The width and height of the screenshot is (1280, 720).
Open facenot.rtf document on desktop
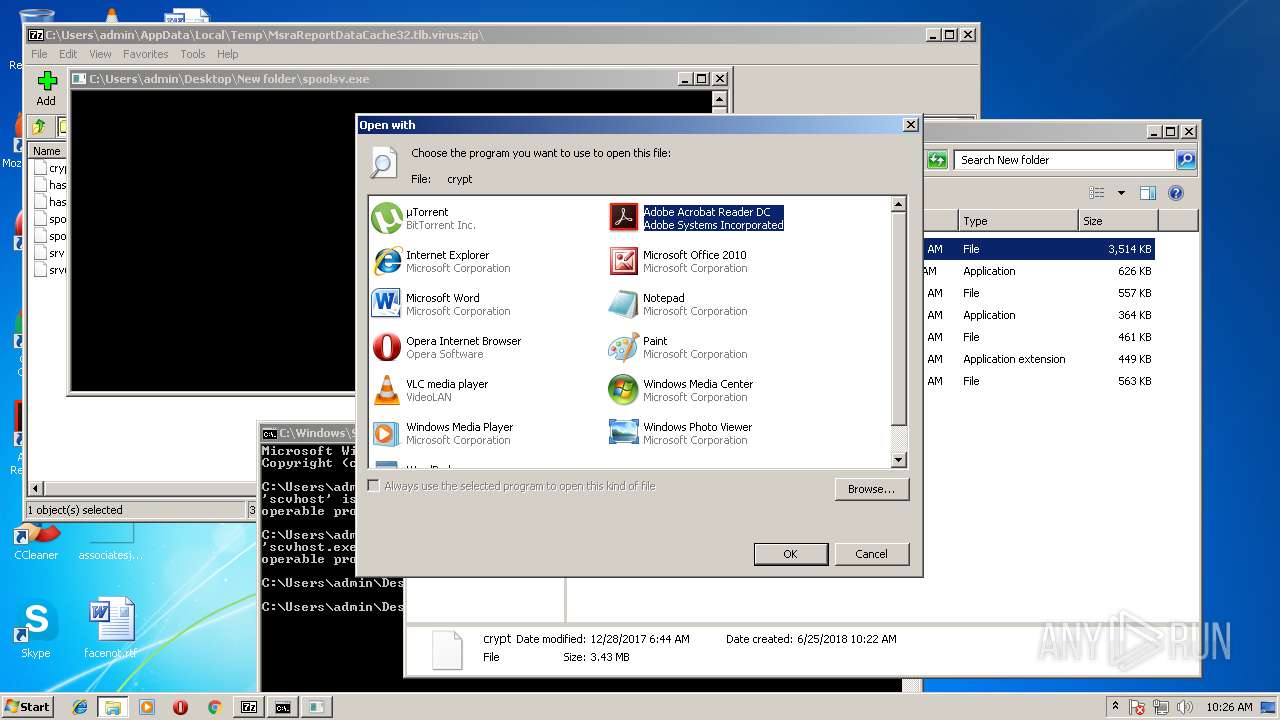(x=110, y=630)
